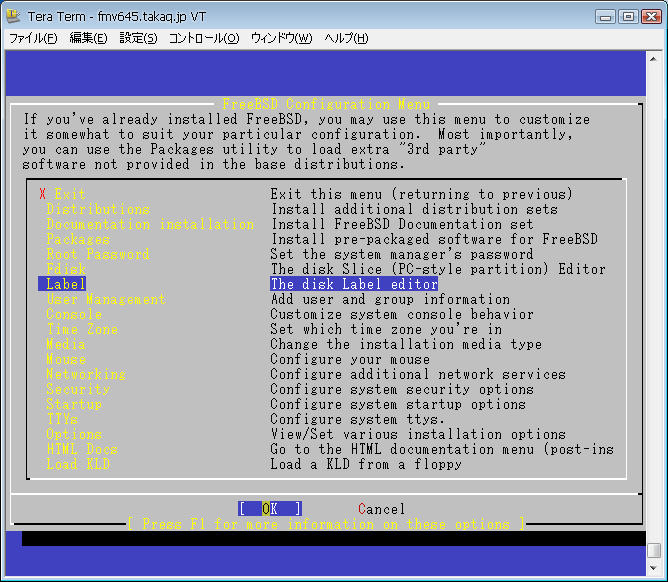Select the Packages entry
This screenshot has width=668, height=582.
click(78, 239)
